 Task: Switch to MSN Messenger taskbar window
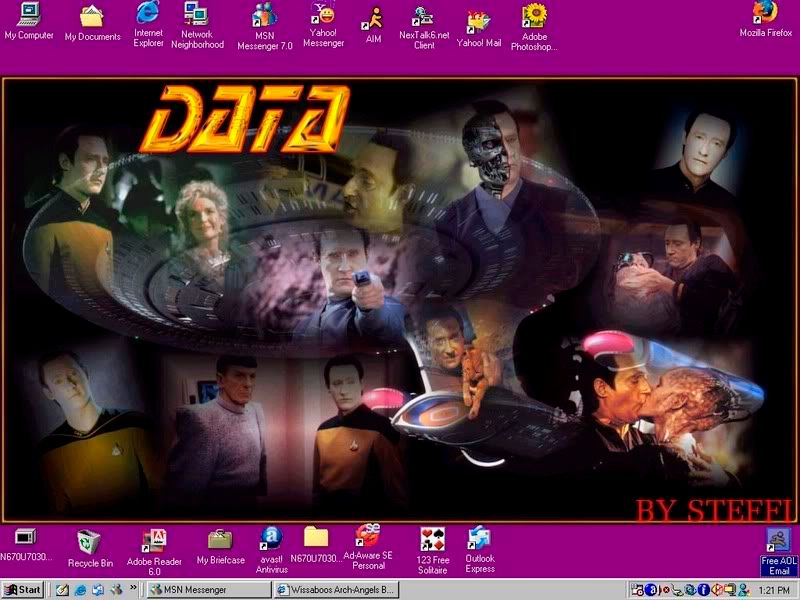(208, 590)
